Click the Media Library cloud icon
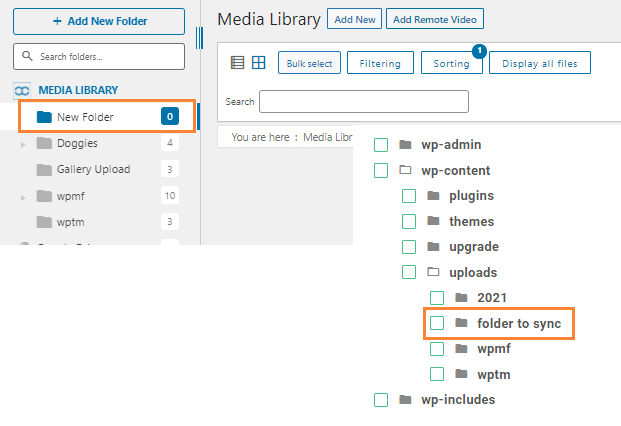This screenshot has width=621, height=426. [x=21, y=90]
